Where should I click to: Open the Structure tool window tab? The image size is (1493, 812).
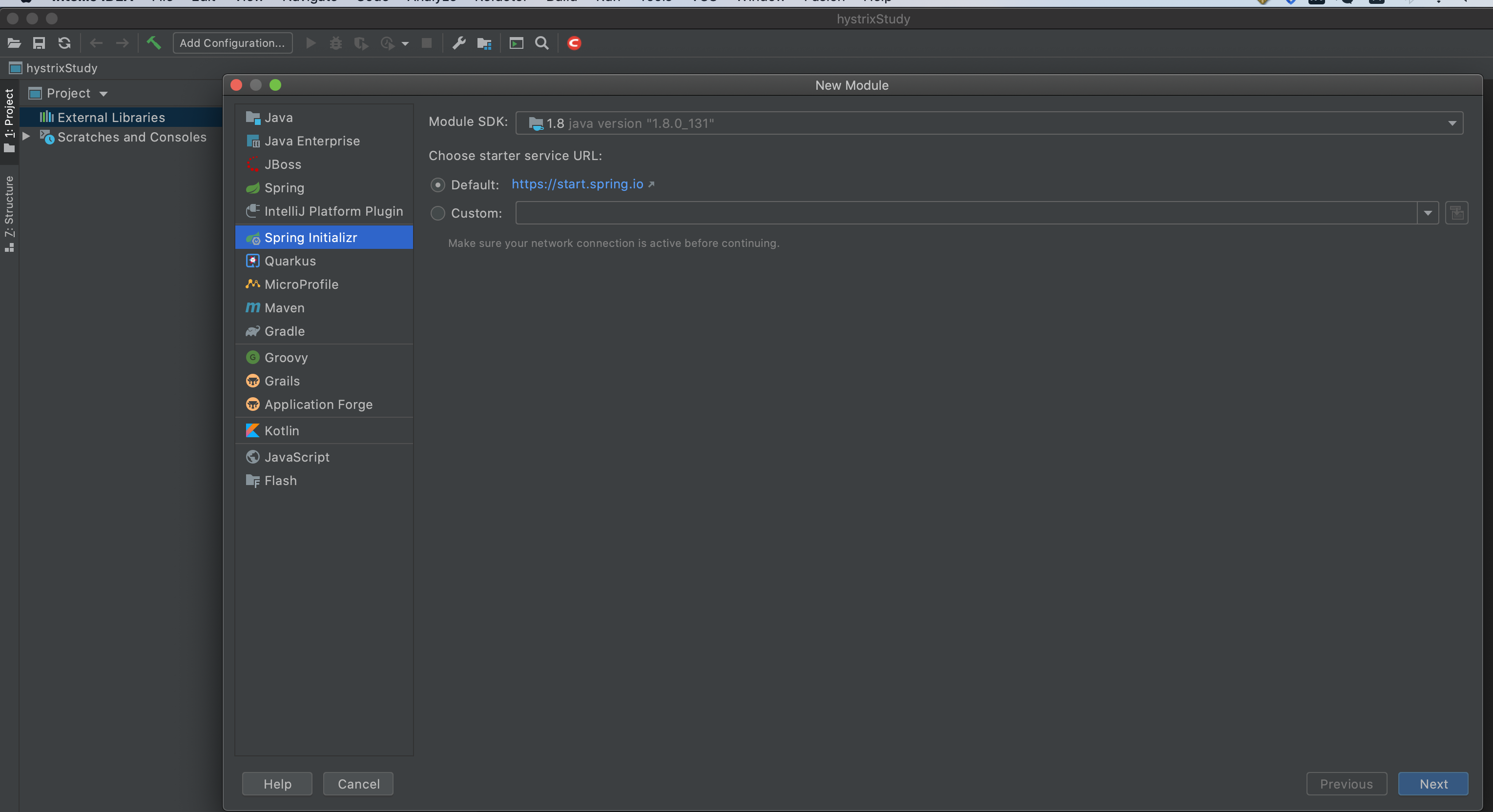tap(9, 213)
